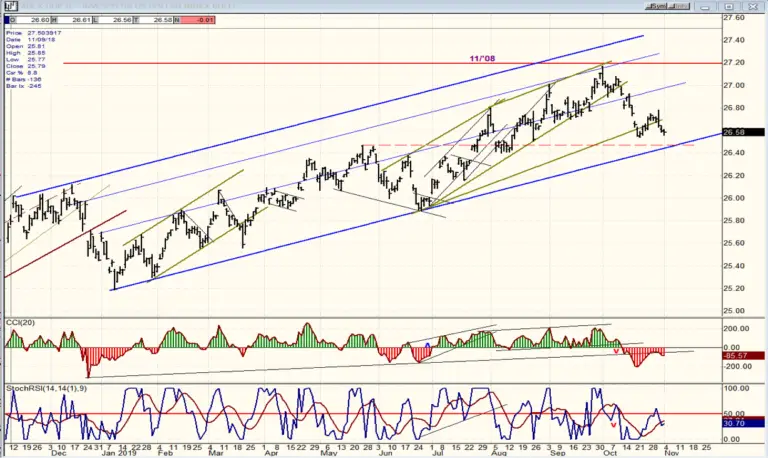
Task: Select the black 26.58 current price tag
Action: pos(743,132)
